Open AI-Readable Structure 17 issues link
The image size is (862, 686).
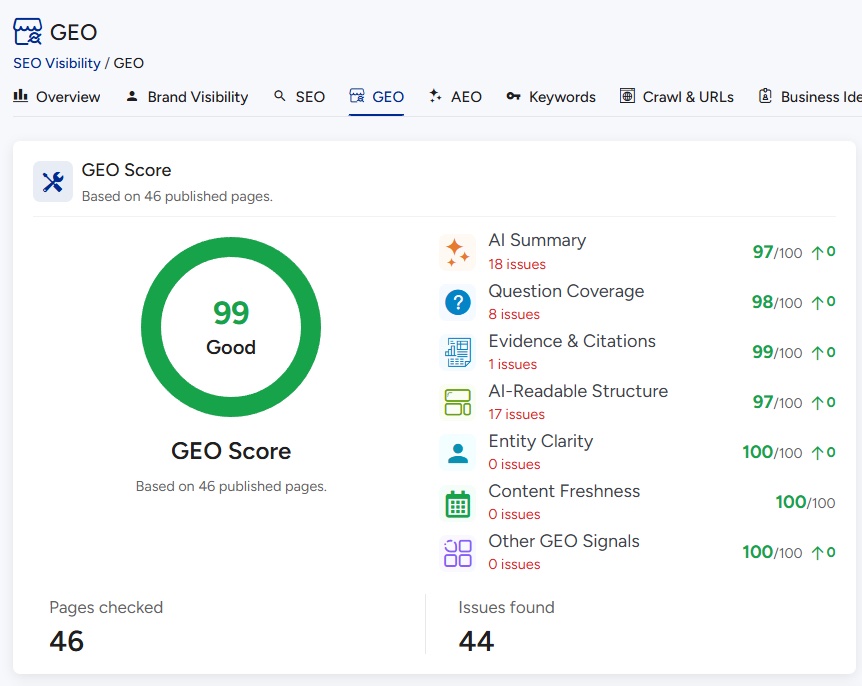coord(516,414)
